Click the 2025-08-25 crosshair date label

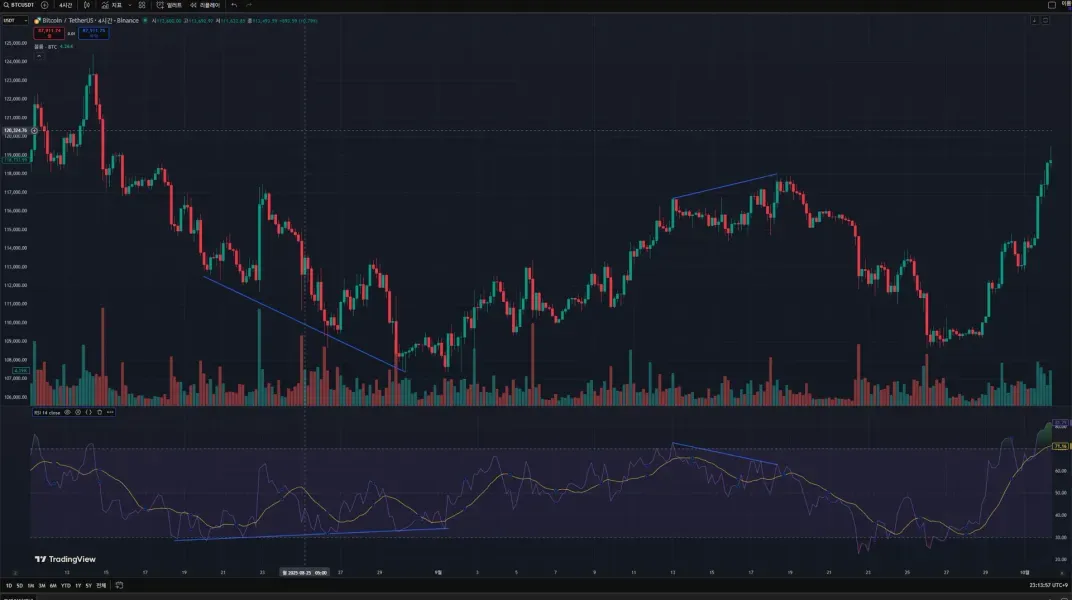coord(305,573)
